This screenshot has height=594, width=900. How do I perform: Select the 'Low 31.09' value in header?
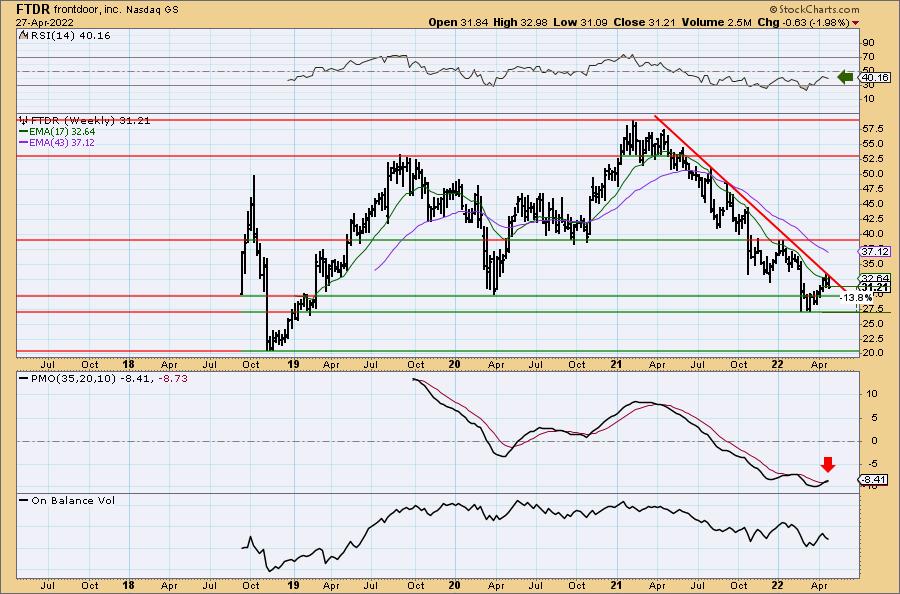click(x=580, y=22)
